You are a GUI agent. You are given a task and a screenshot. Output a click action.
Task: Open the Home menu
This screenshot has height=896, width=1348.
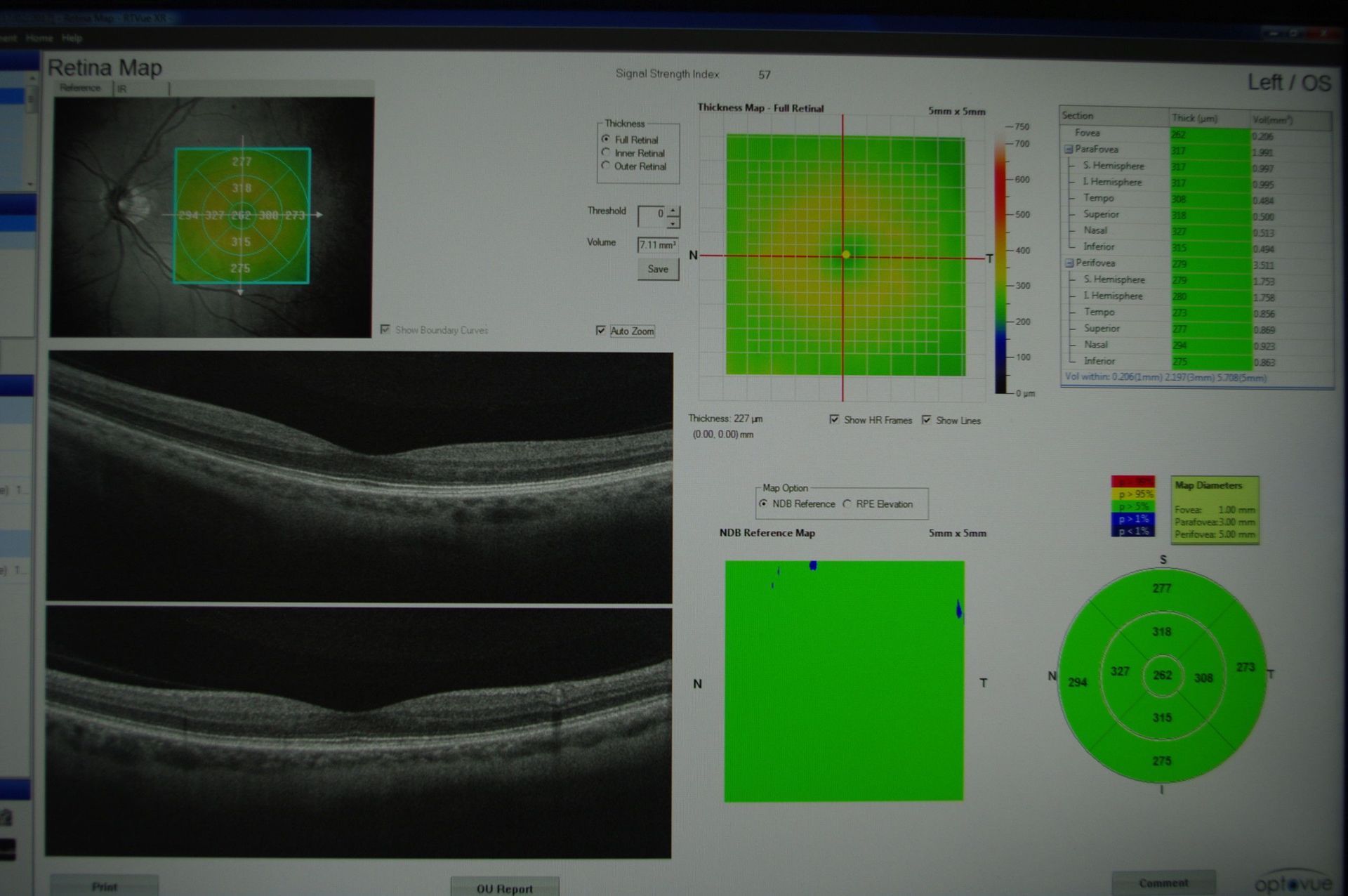39,38
